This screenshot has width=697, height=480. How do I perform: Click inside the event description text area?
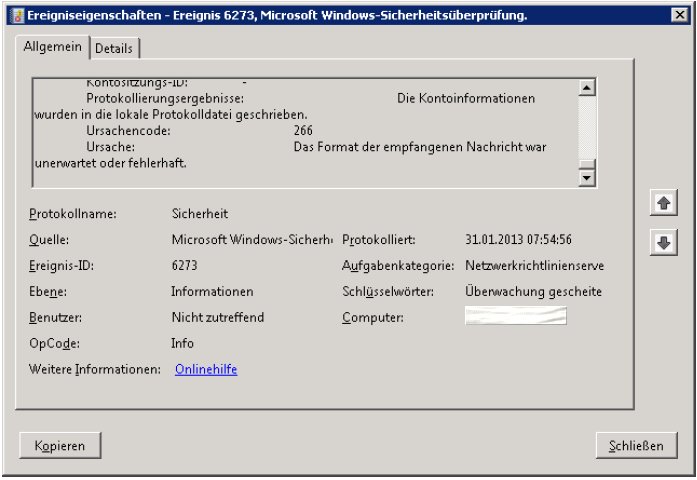tap(300, 132)
